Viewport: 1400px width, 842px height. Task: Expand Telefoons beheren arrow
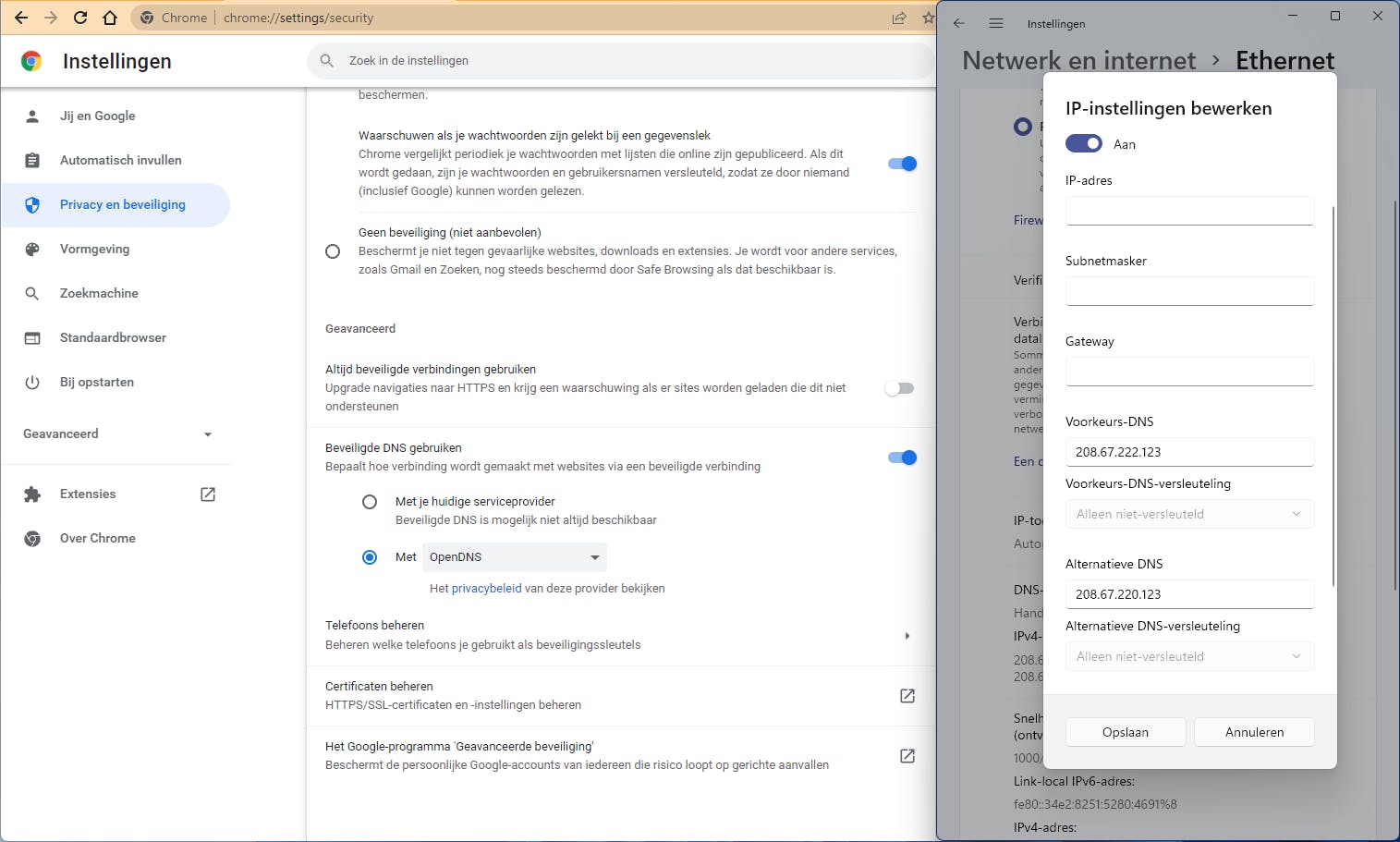[907, 636]
